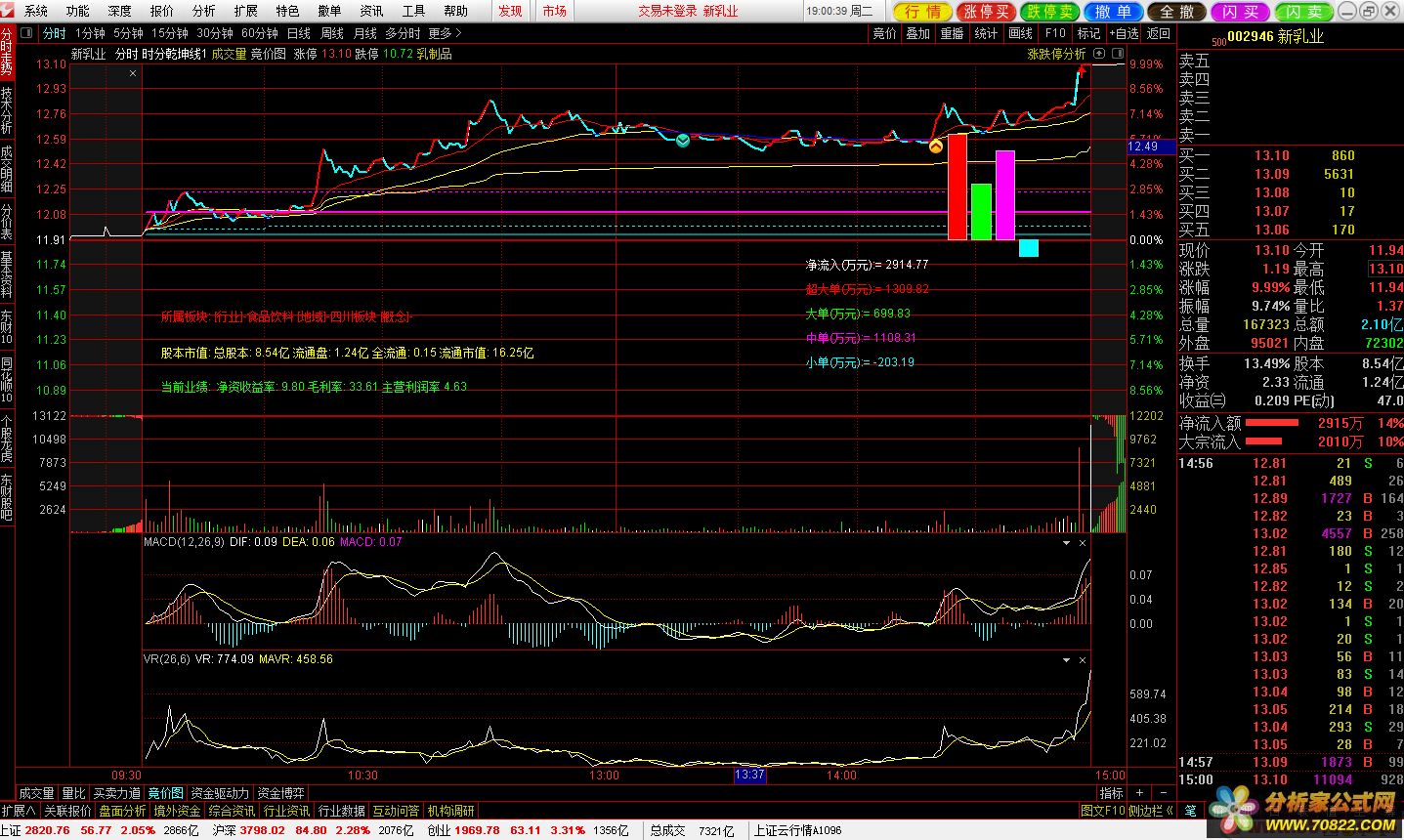The height and width of the screenshot is (840, 1404).
Task: Open the 分析 menu
Action: (203, 11)
